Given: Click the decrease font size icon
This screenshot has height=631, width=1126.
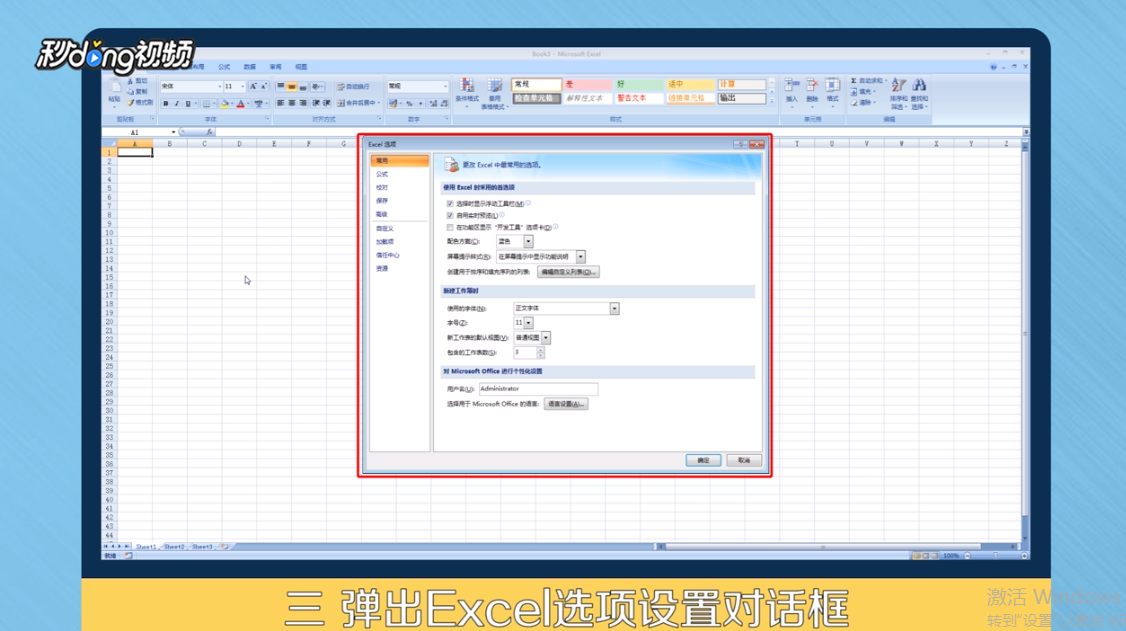Looking at the screenshot, I should (x=264, y=86).
